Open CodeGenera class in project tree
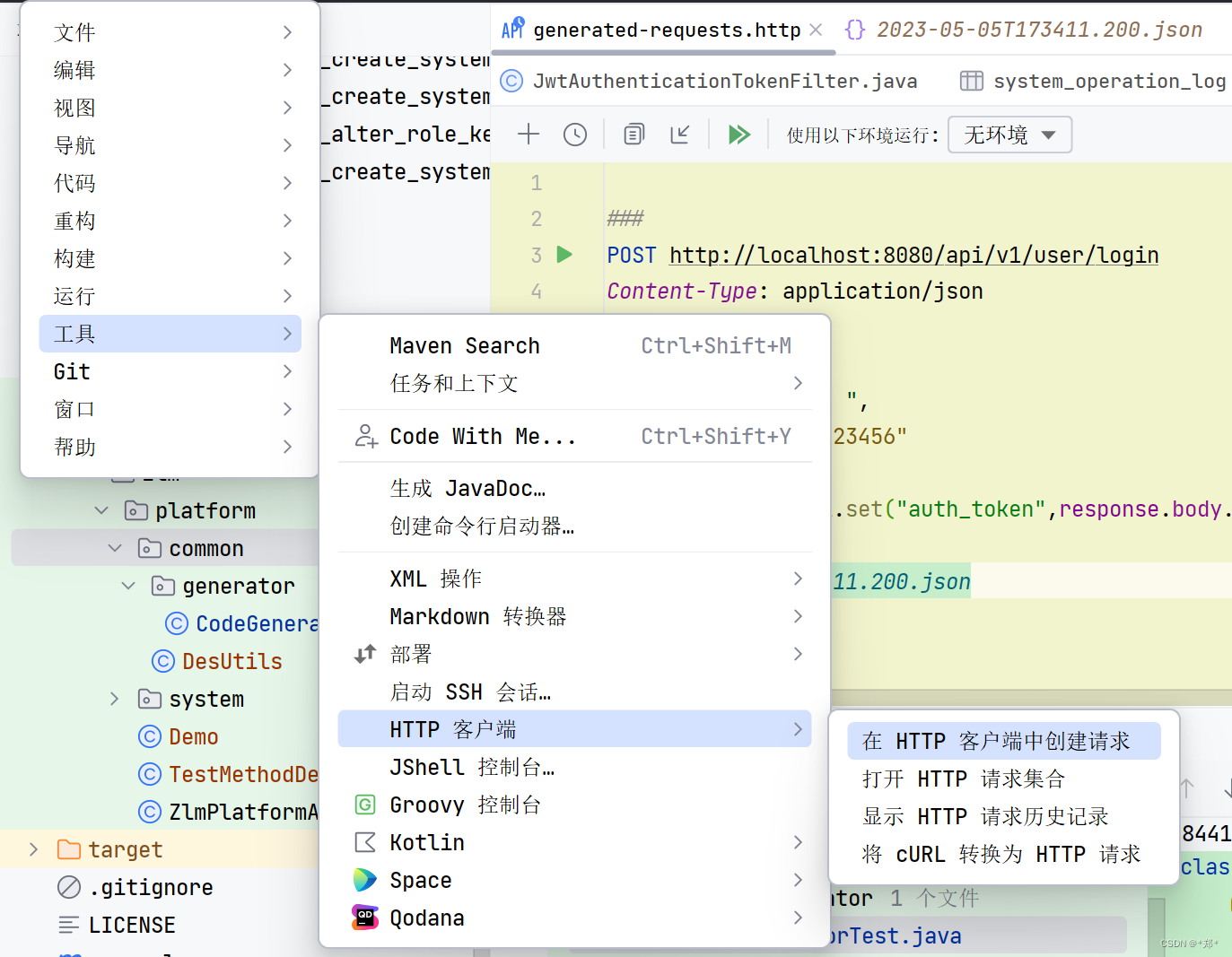1232x957 pixels. click(x=241, y=623)
